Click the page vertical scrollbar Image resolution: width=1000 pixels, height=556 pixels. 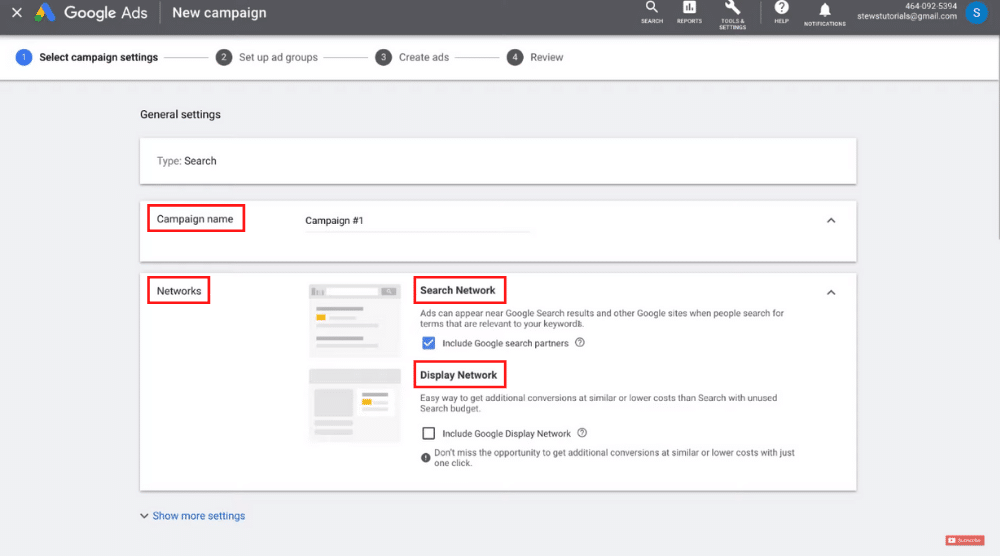997,137
